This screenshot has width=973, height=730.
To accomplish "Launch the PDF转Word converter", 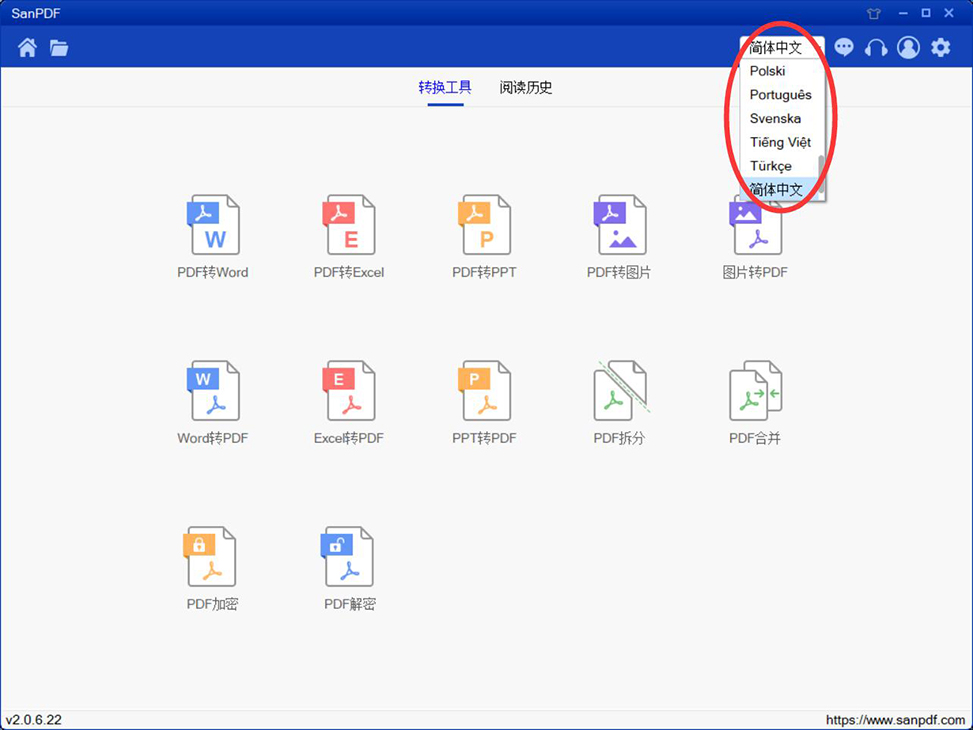I will (213, 237).
